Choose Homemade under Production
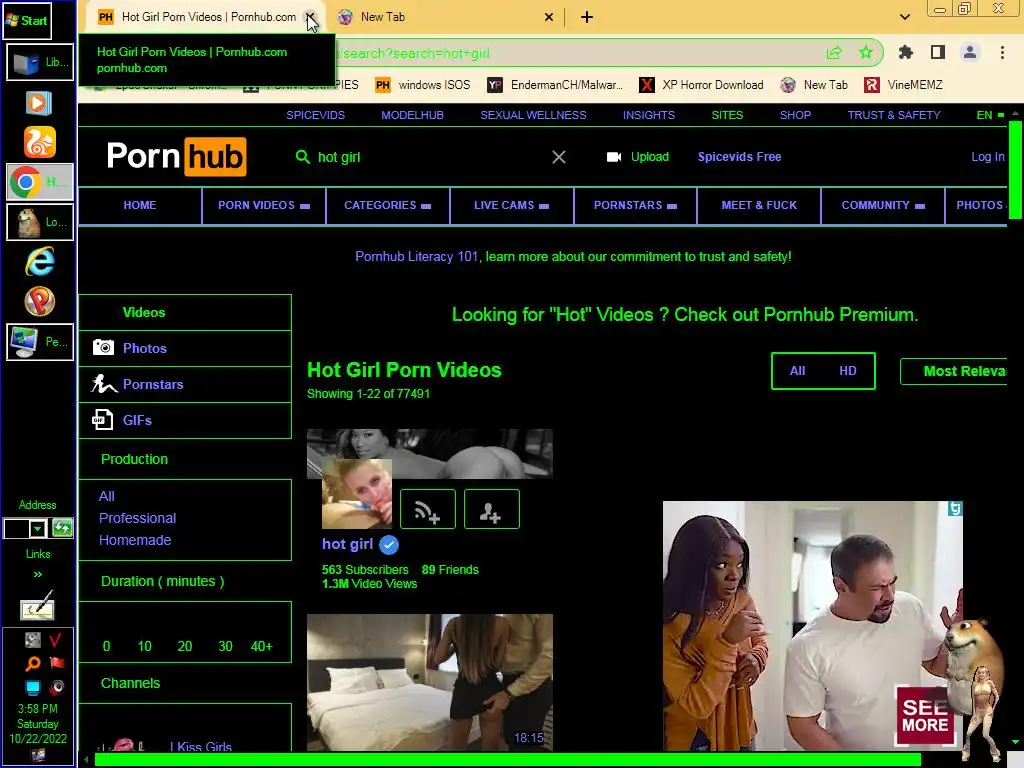 point(135,540)
